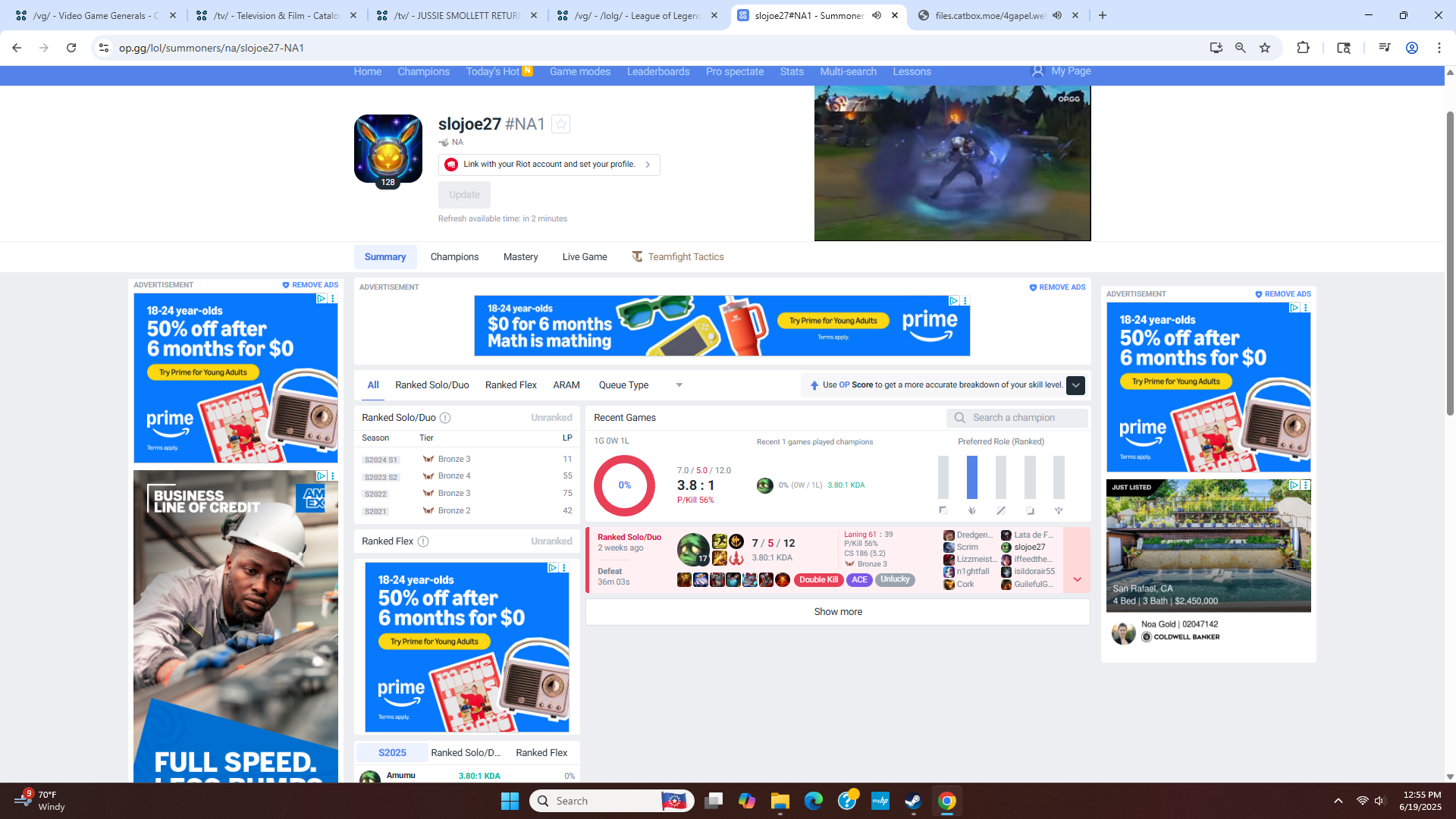Viewport: 1456px width, 819px height.
Task: Click the summoner profile avatar icon
Action: 388,149
